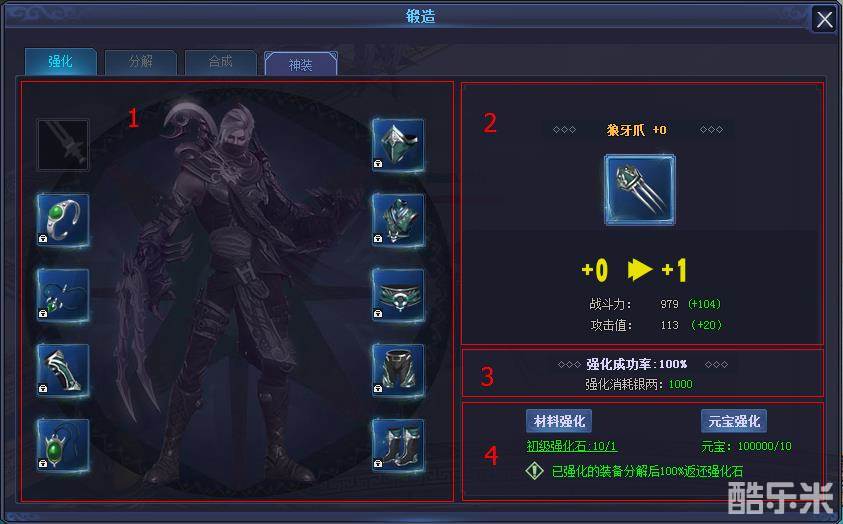Click the 狼牙爪 claw item preview

(x=640, y=189)
